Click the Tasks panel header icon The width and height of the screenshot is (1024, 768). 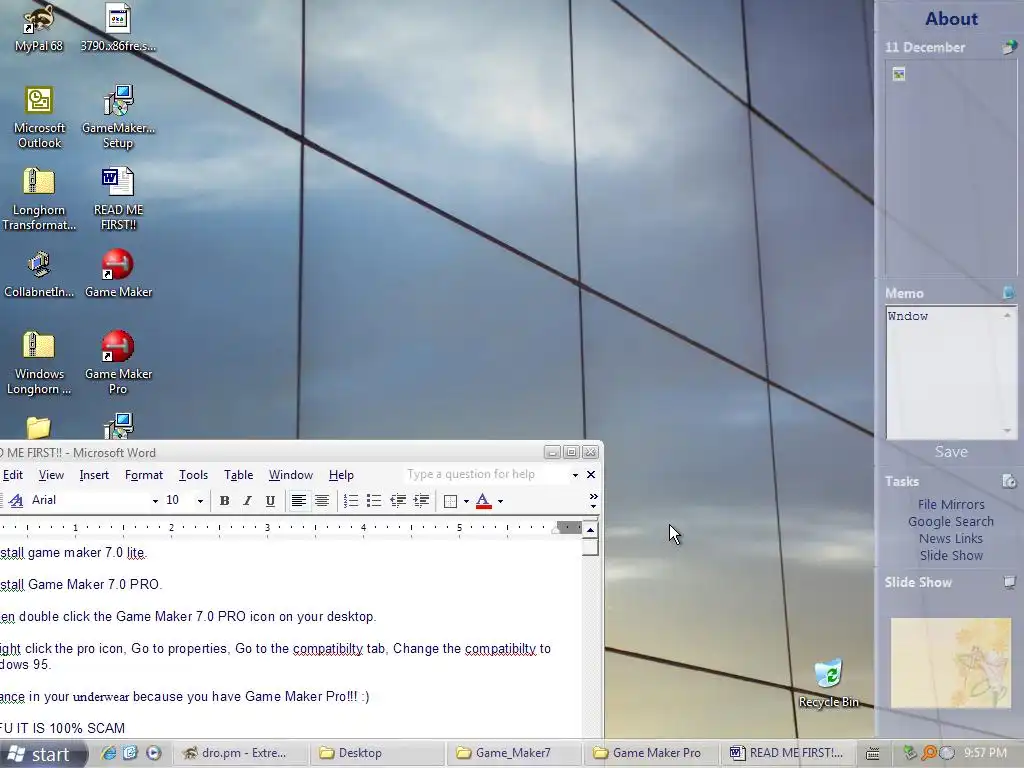click(x=1009, y=481)
